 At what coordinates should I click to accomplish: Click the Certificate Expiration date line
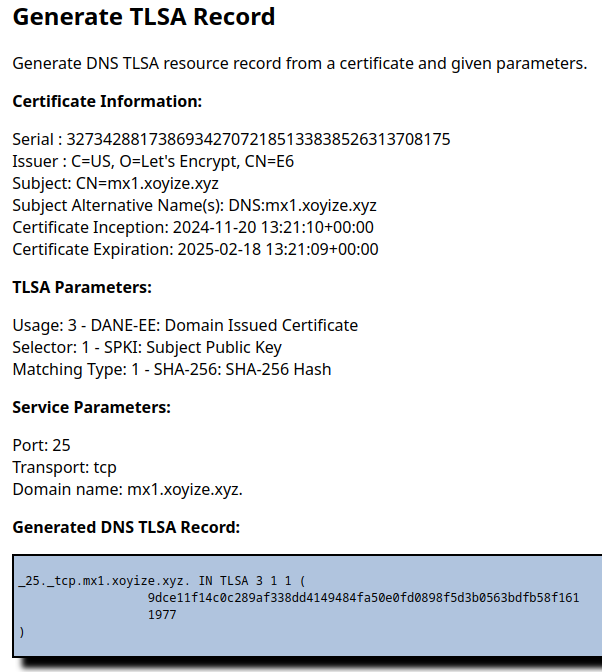[x=195, y=249]
